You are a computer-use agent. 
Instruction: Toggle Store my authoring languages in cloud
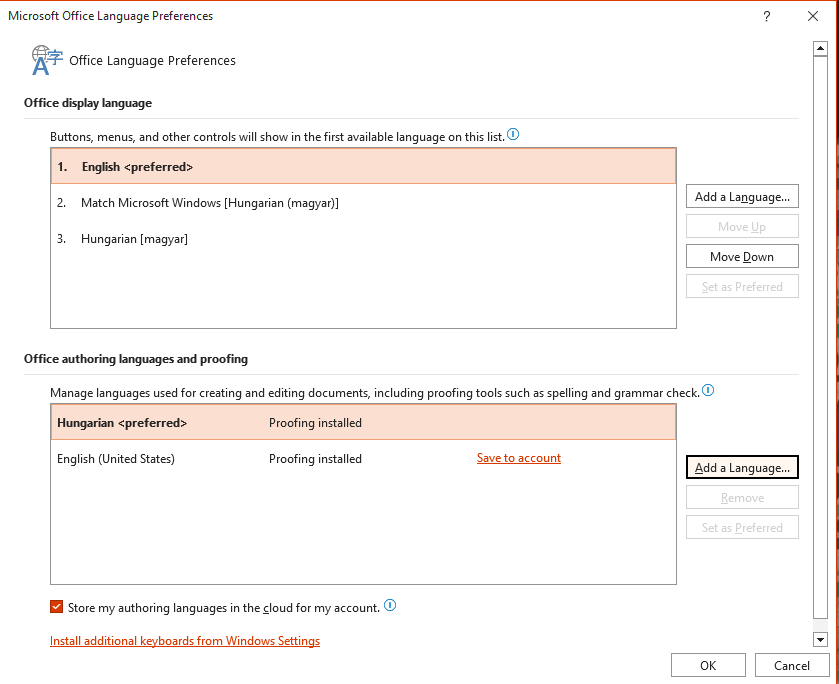56,606
